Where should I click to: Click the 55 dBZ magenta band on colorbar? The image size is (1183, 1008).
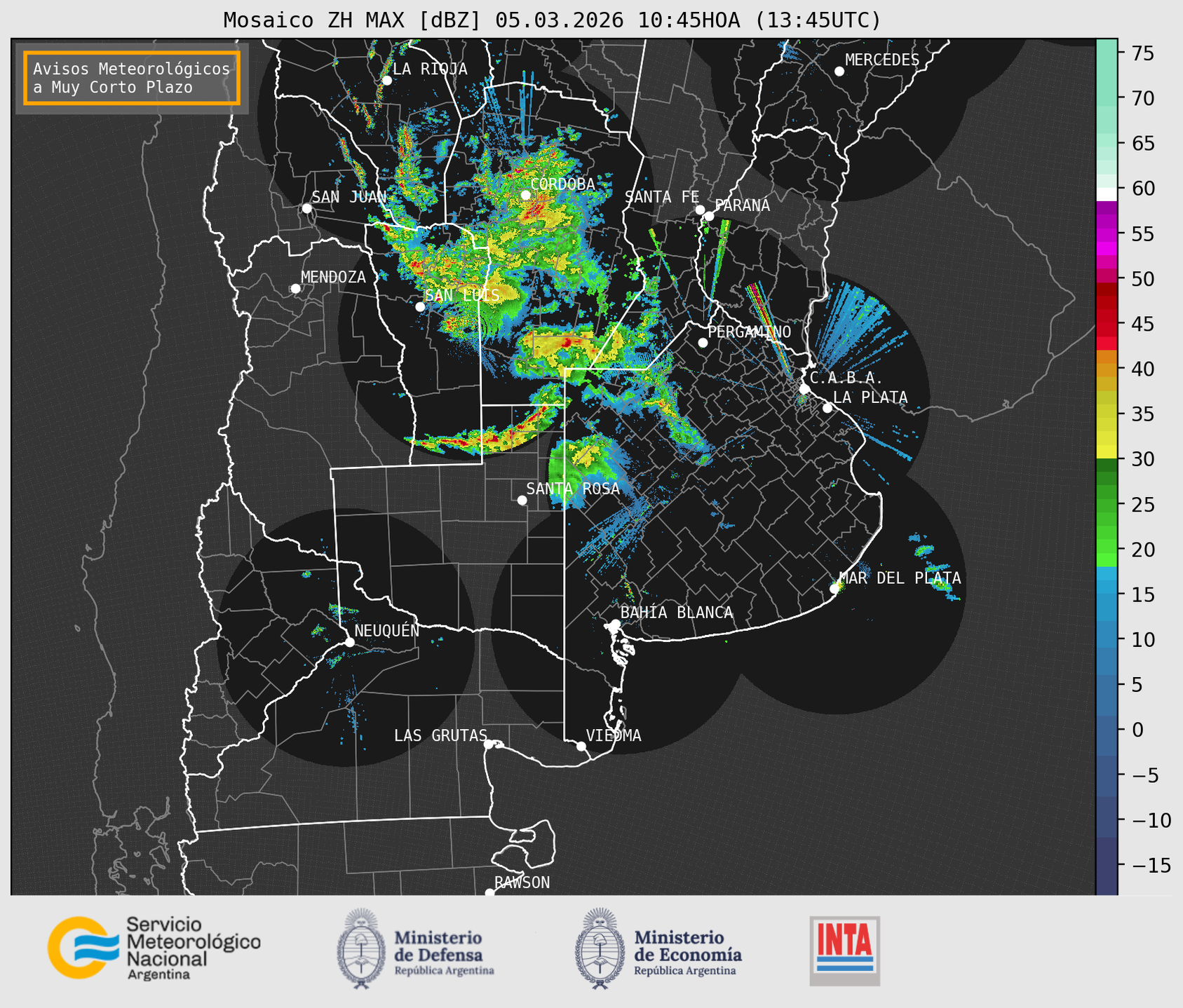click(1107, 234)
